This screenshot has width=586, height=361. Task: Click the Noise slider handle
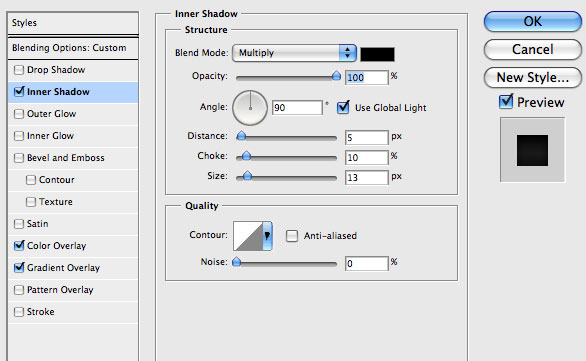pyautogui.click(x=237, y=262)
